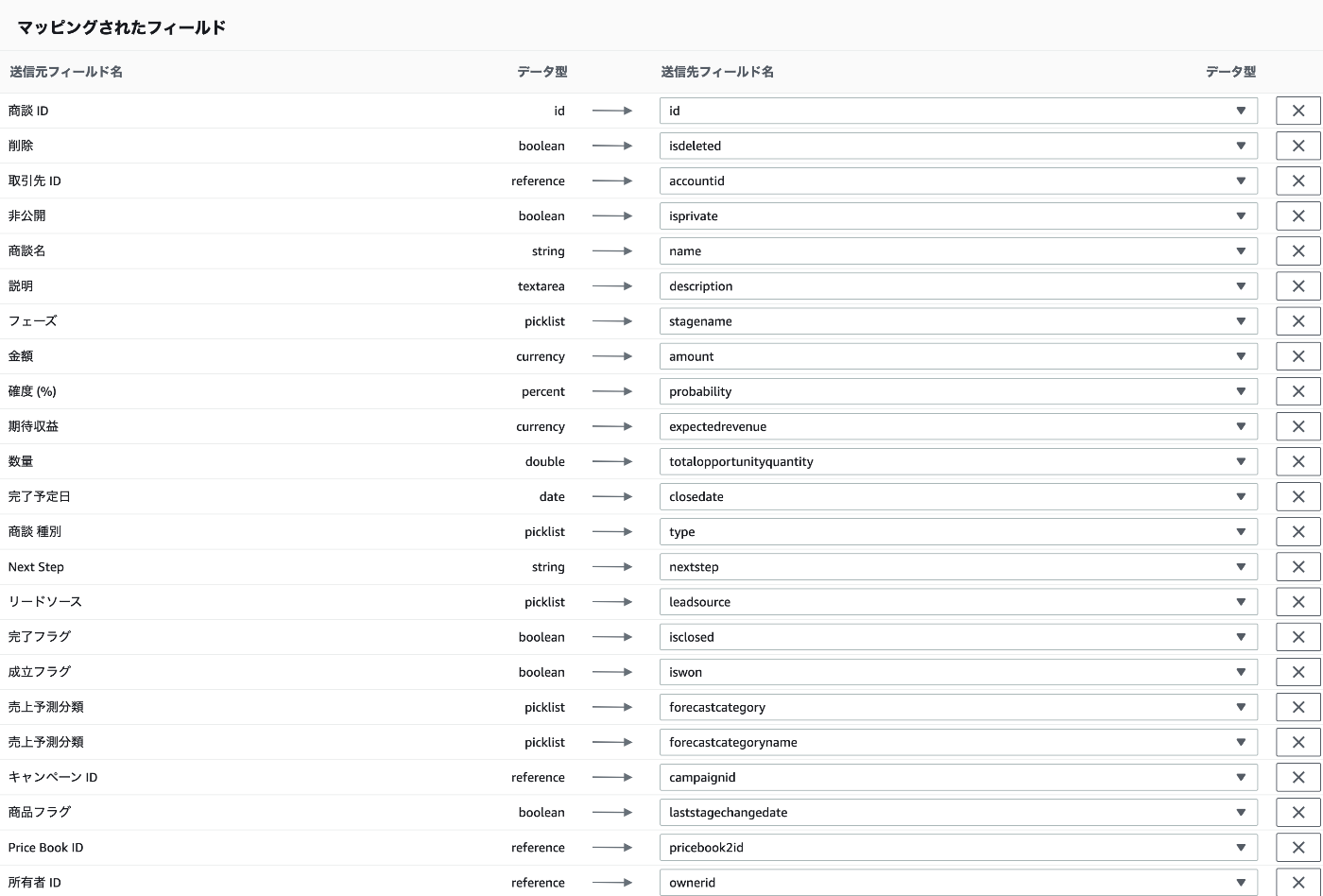Remove the nextstep mapping
The height and width of the screenshot is (896, 1323).
pyautogui.click(x=1297, y=566)
